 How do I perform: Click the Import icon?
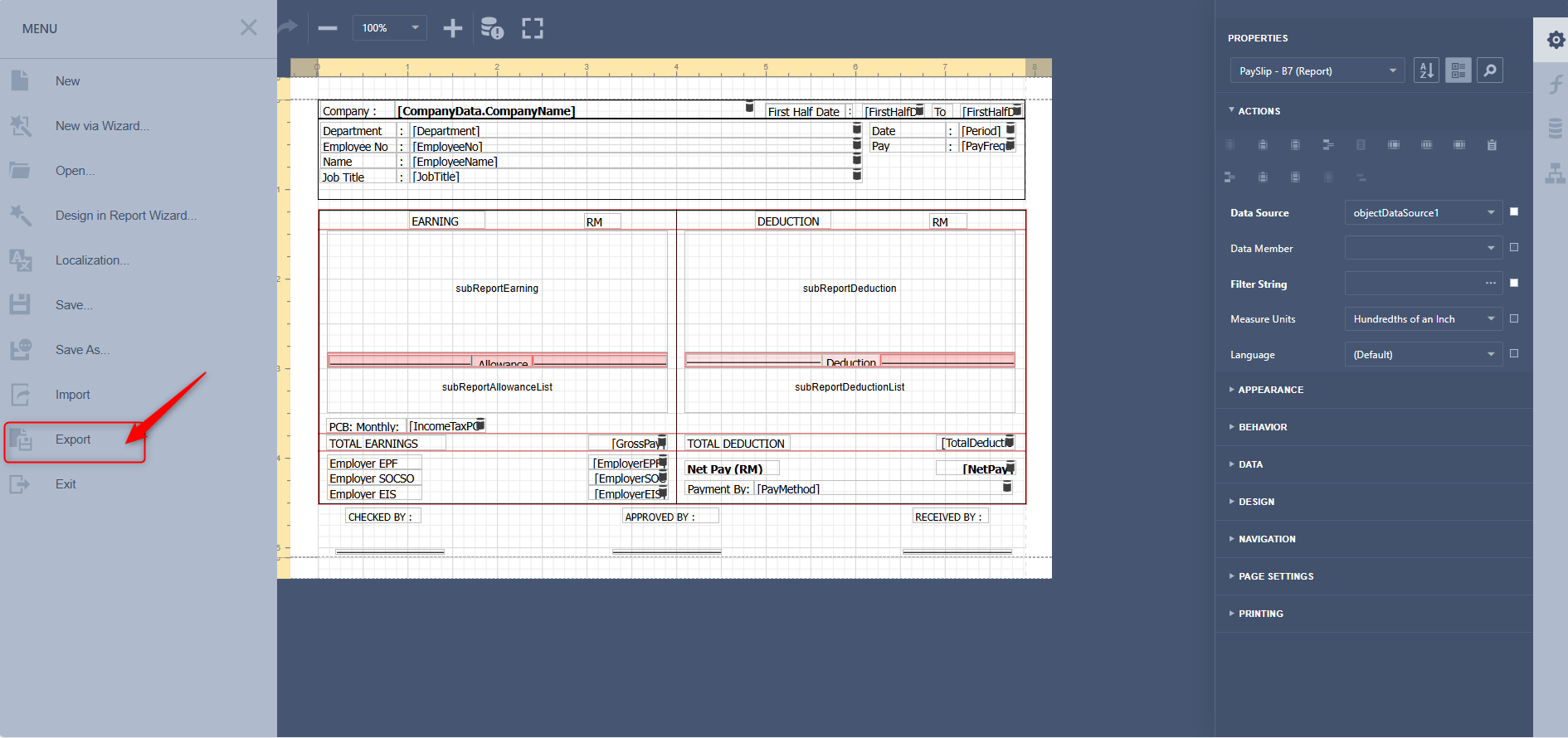(x=20, y=394)
